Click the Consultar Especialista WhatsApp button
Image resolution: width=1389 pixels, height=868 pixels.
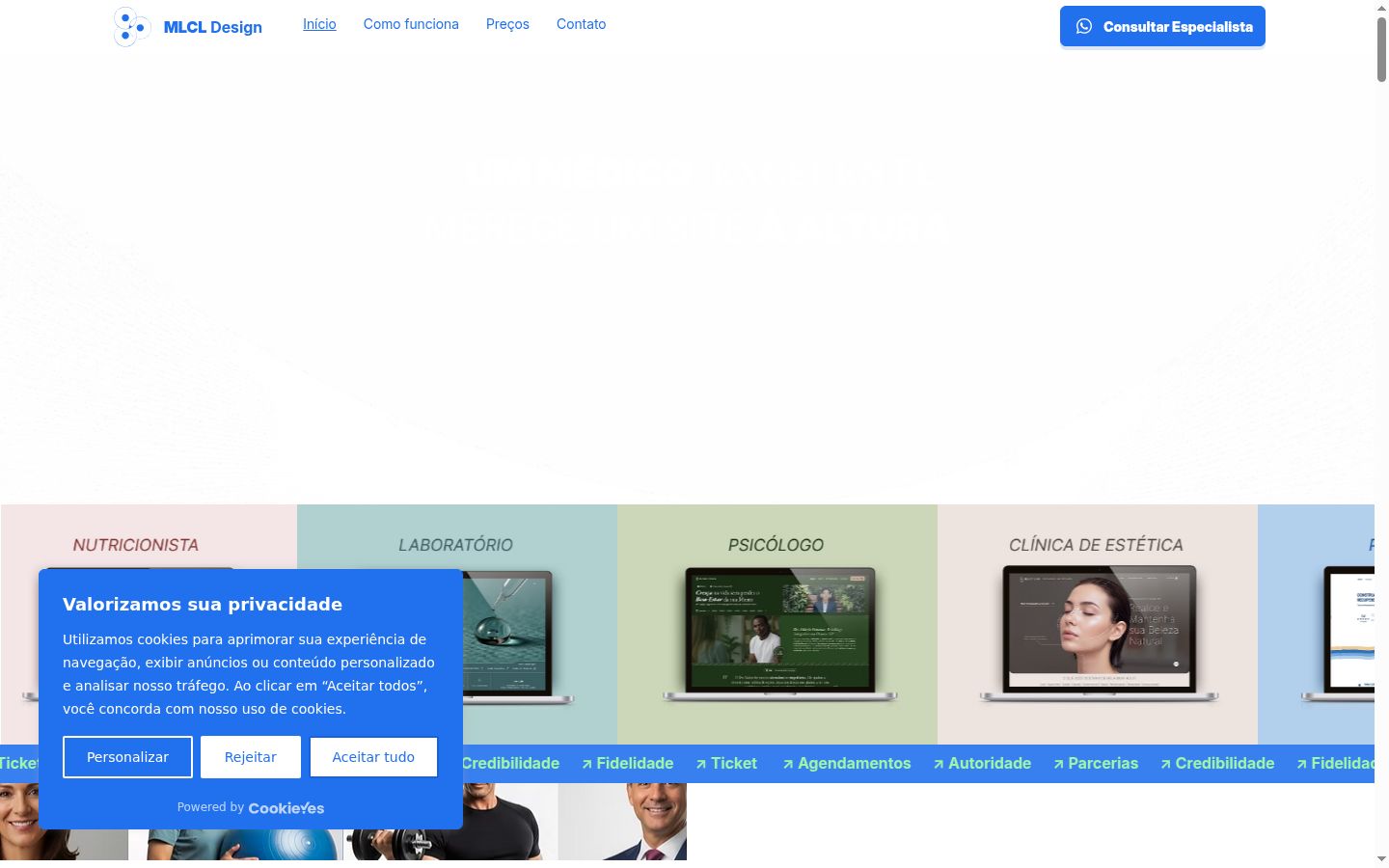coord(1162,26)
